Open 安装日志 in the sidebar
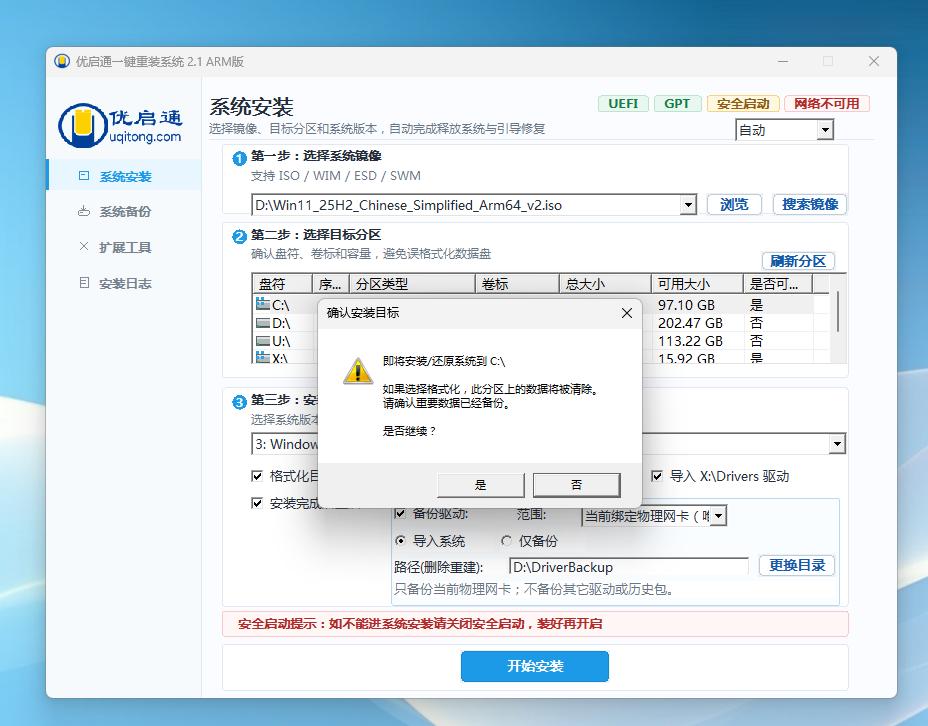The width and height of the screenshot is (928, 726). click(125, 283)
